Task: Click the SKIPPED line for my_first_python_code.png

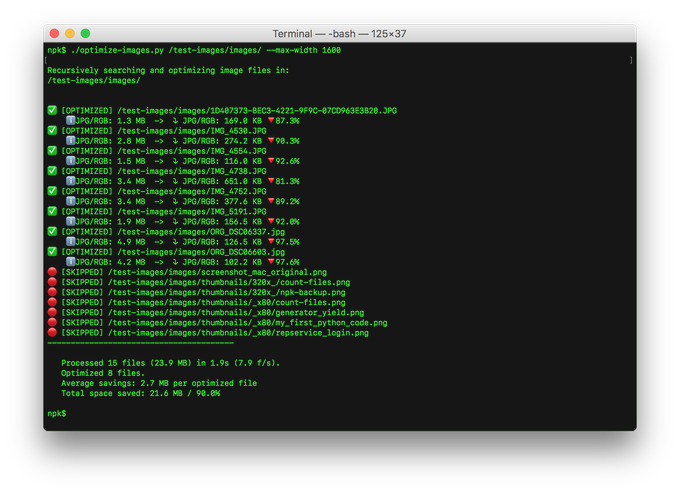Action: point(224,323)
